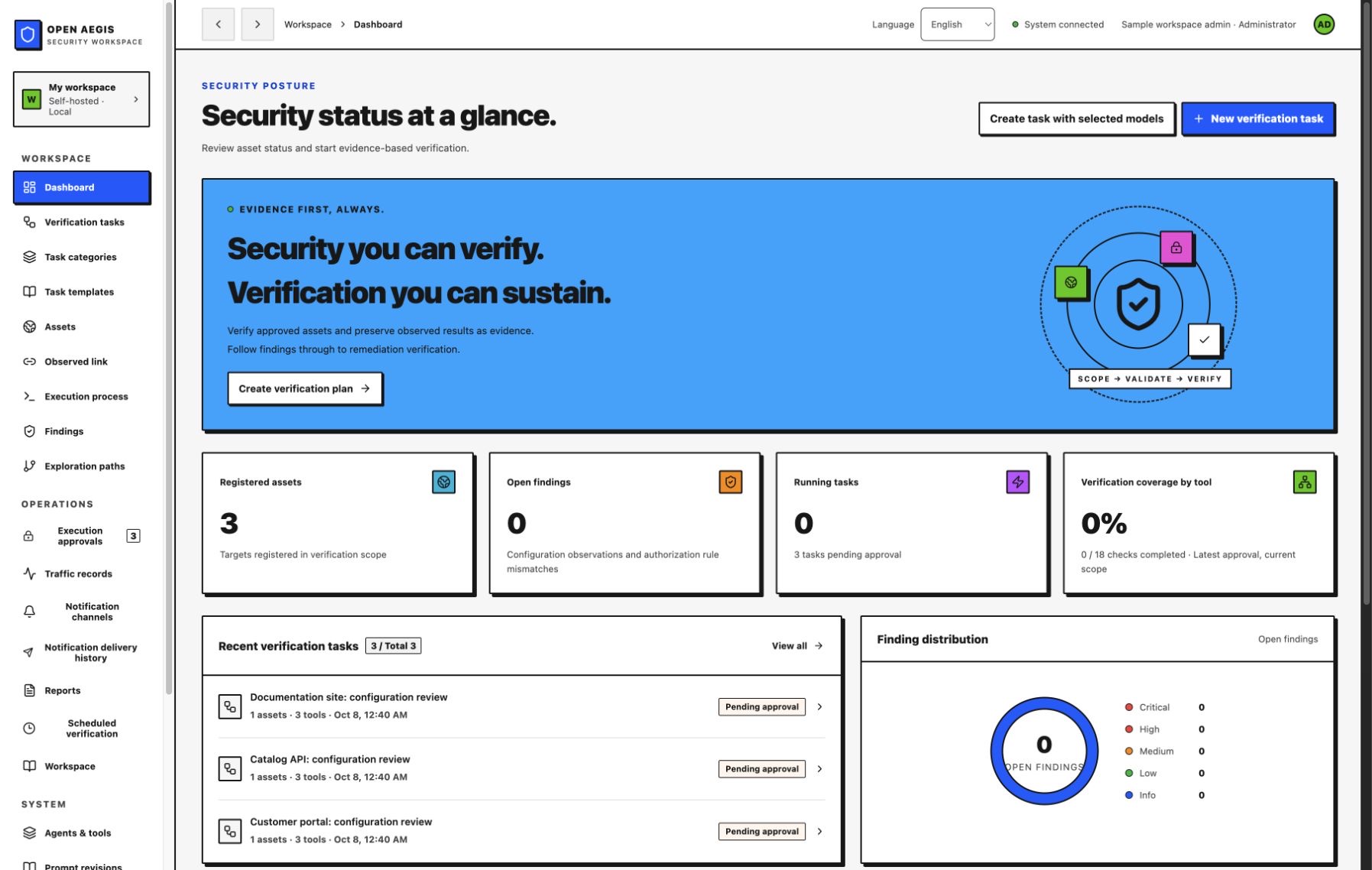Image resolution: width=1372 pixels, height=870 pixels.
Task: Click Execution approvals count badge 3
Action: click(x=133, y=536)
